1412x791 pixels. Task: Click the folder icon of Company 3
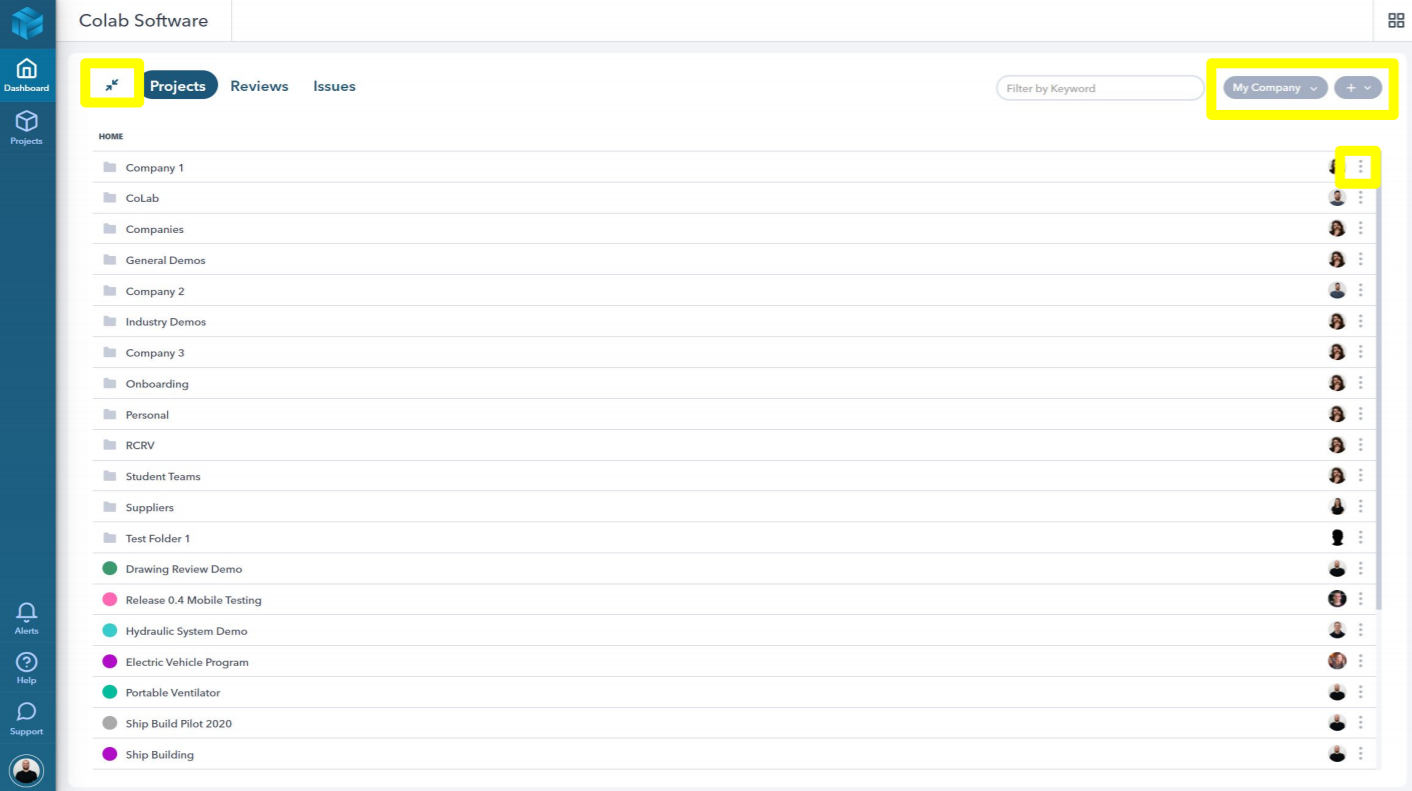110,352
